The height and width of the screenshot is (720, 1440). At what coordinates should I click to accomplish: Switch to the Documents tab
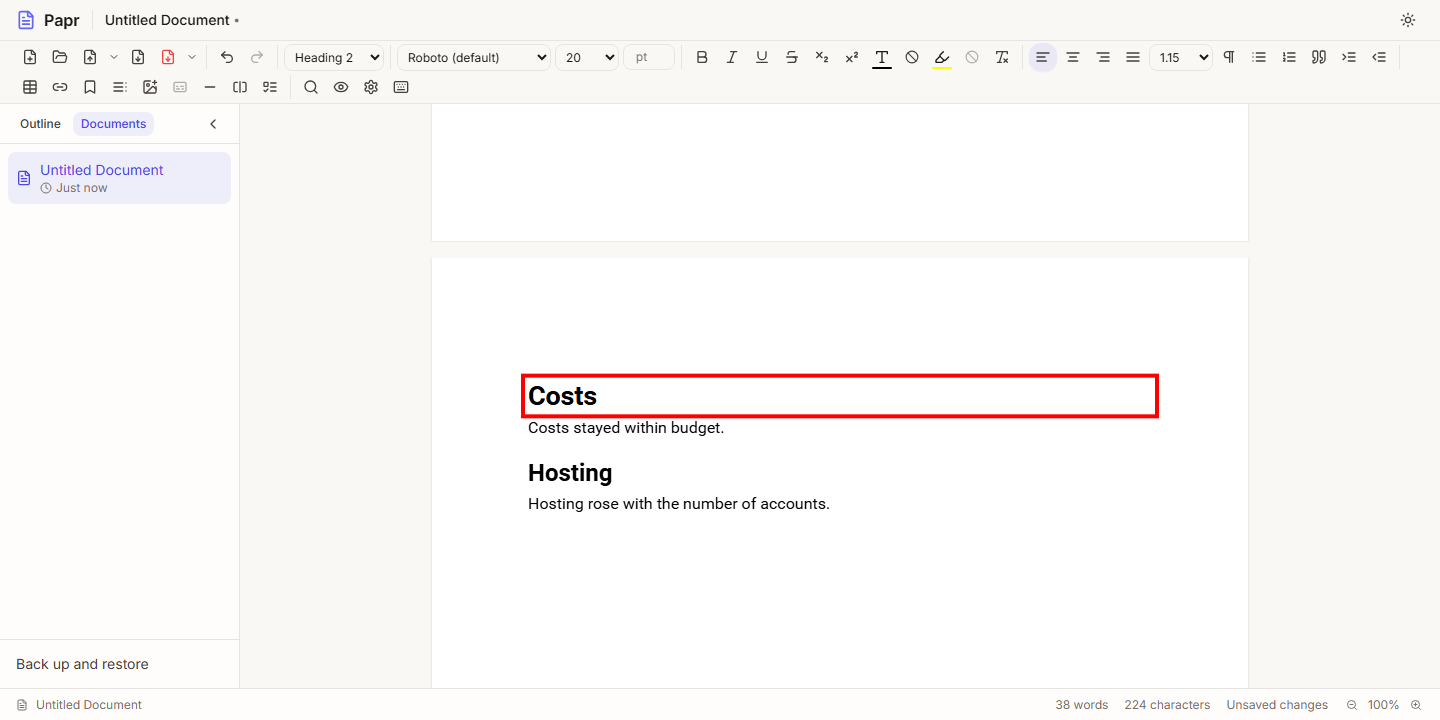click(114, 124)
